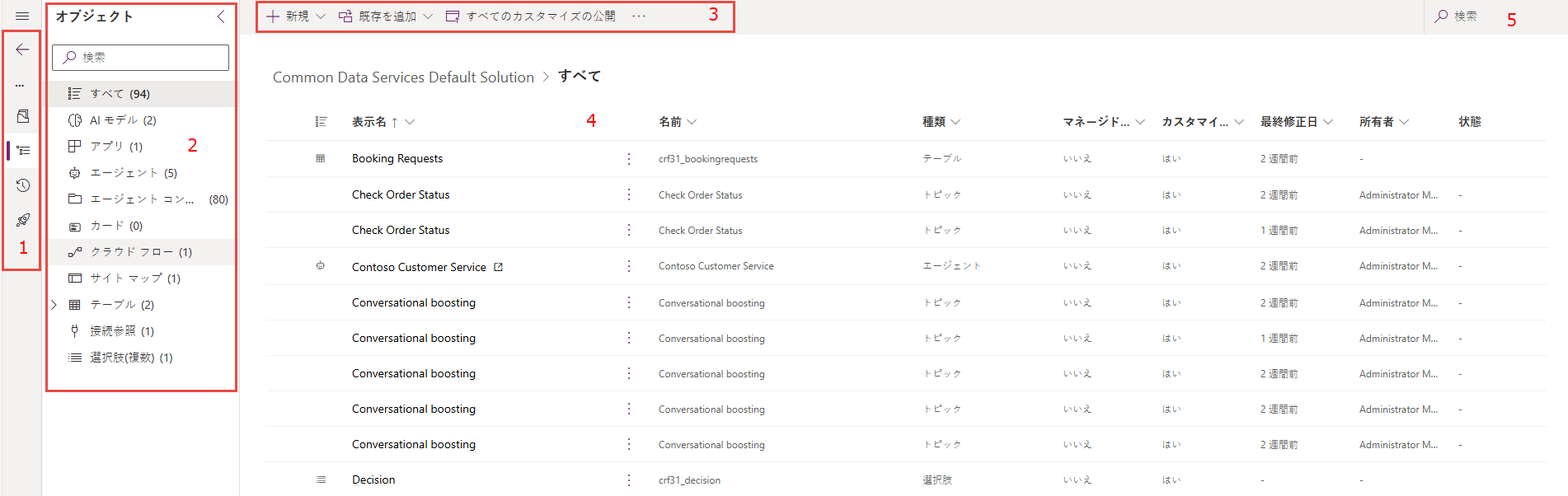Click the type-icon column header in table
Image resolution: width=1568 pixels, height=496 pixels.
[322, 122]
